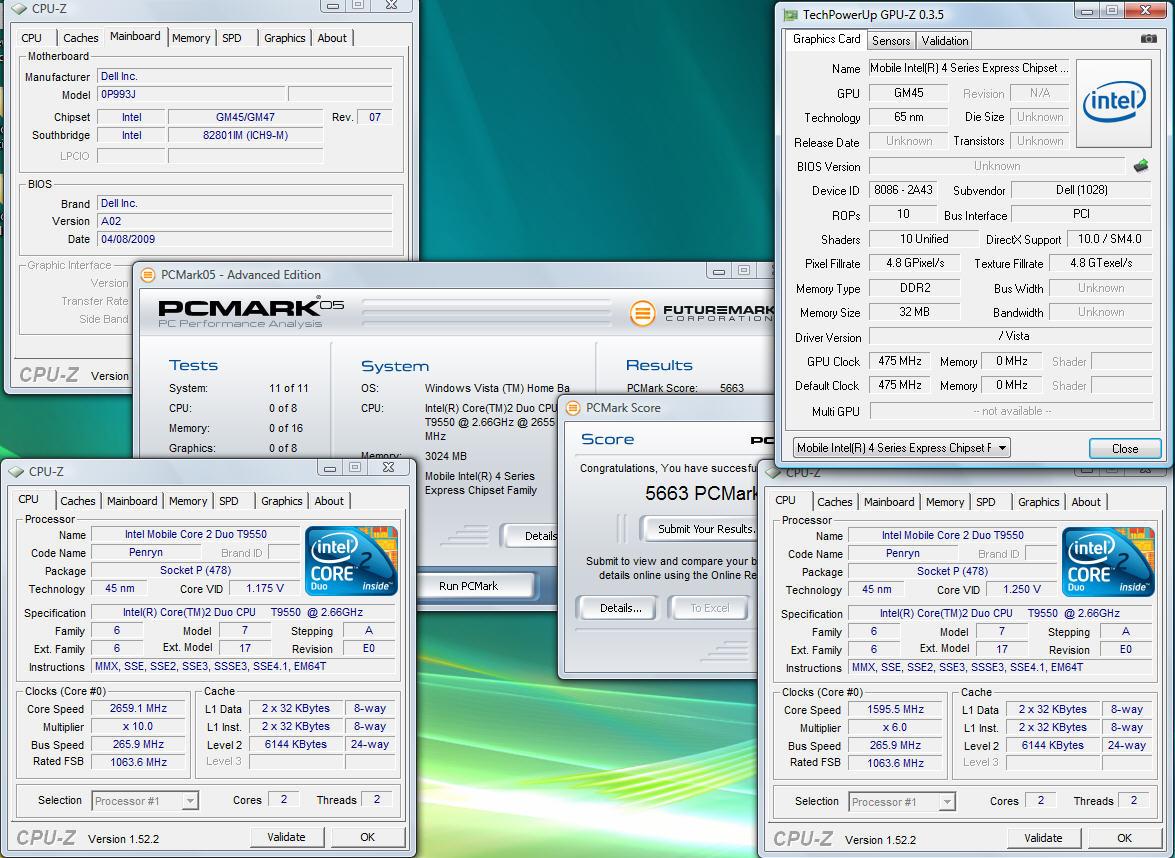Viewport: 1175px width, 858px height.
Task: Click the motherboard model 0P993J field
Action: (x=191, y=94)
